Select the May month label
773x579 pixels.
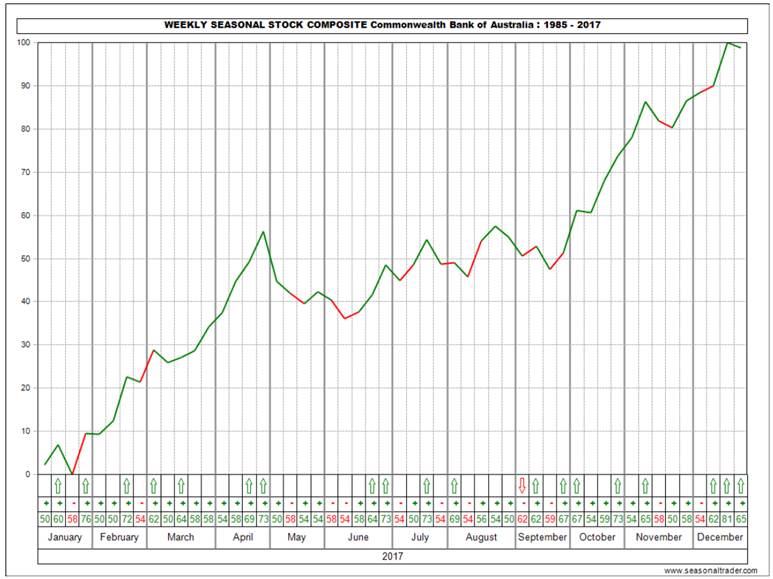click(x=296, y=537)
